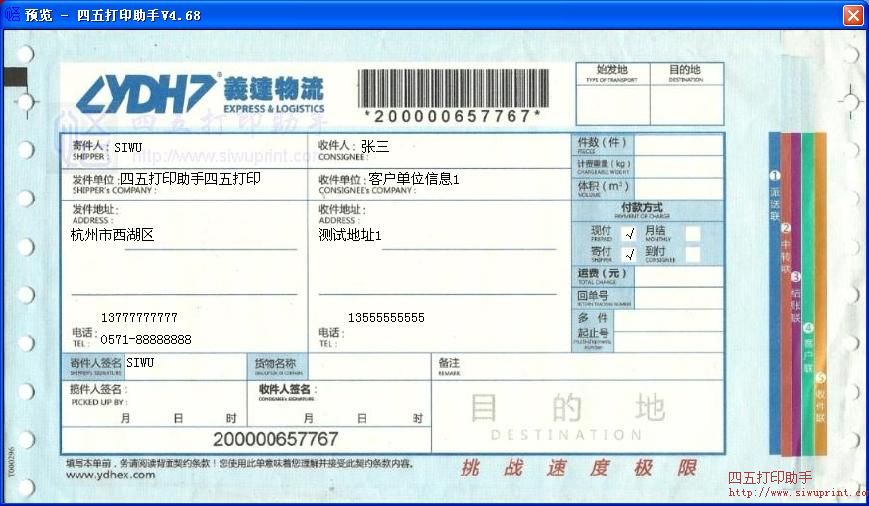Check the 到付 consignee payment checkbox

692,254
